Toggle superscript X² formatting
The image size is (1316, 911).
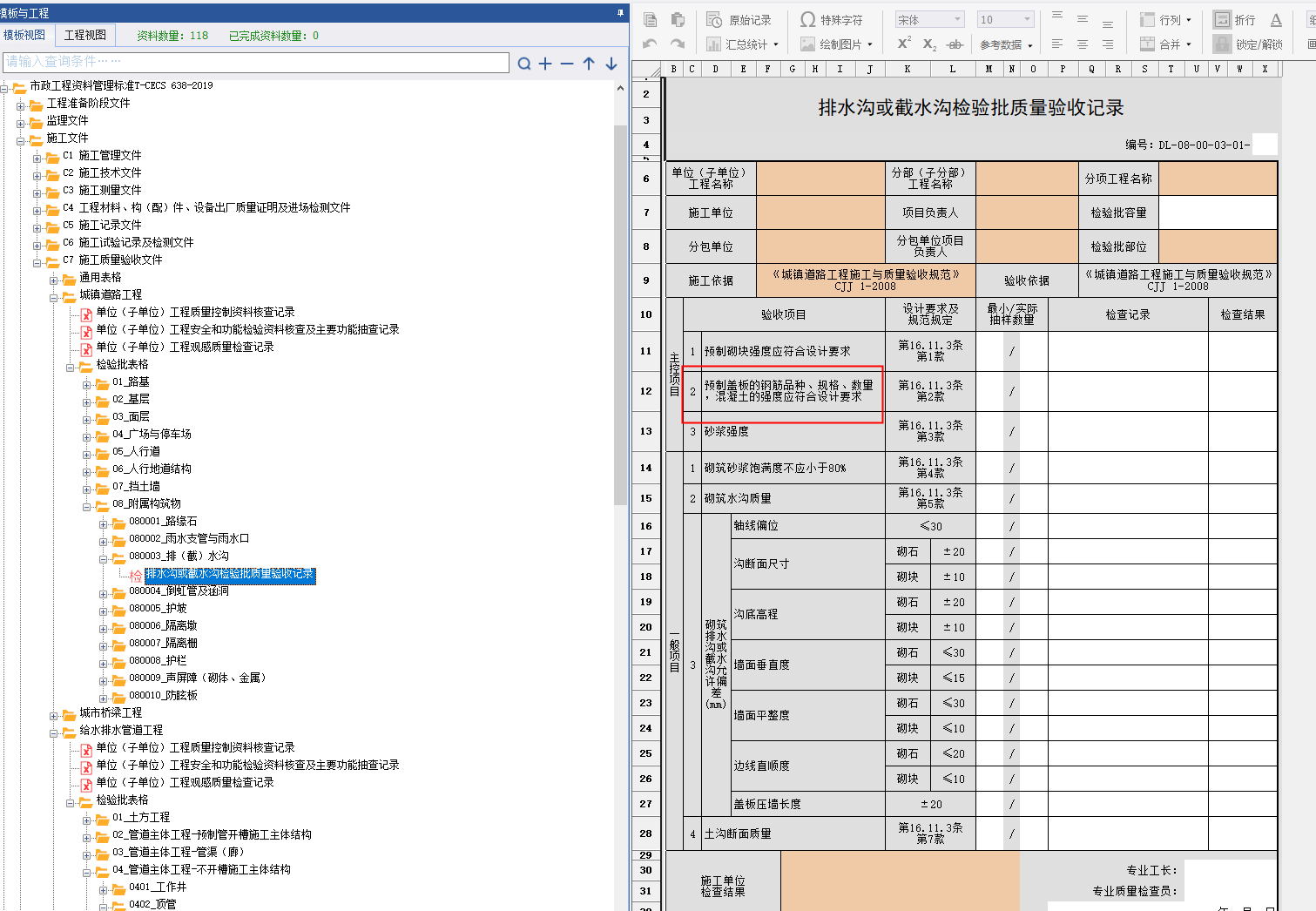coord(904,44)
